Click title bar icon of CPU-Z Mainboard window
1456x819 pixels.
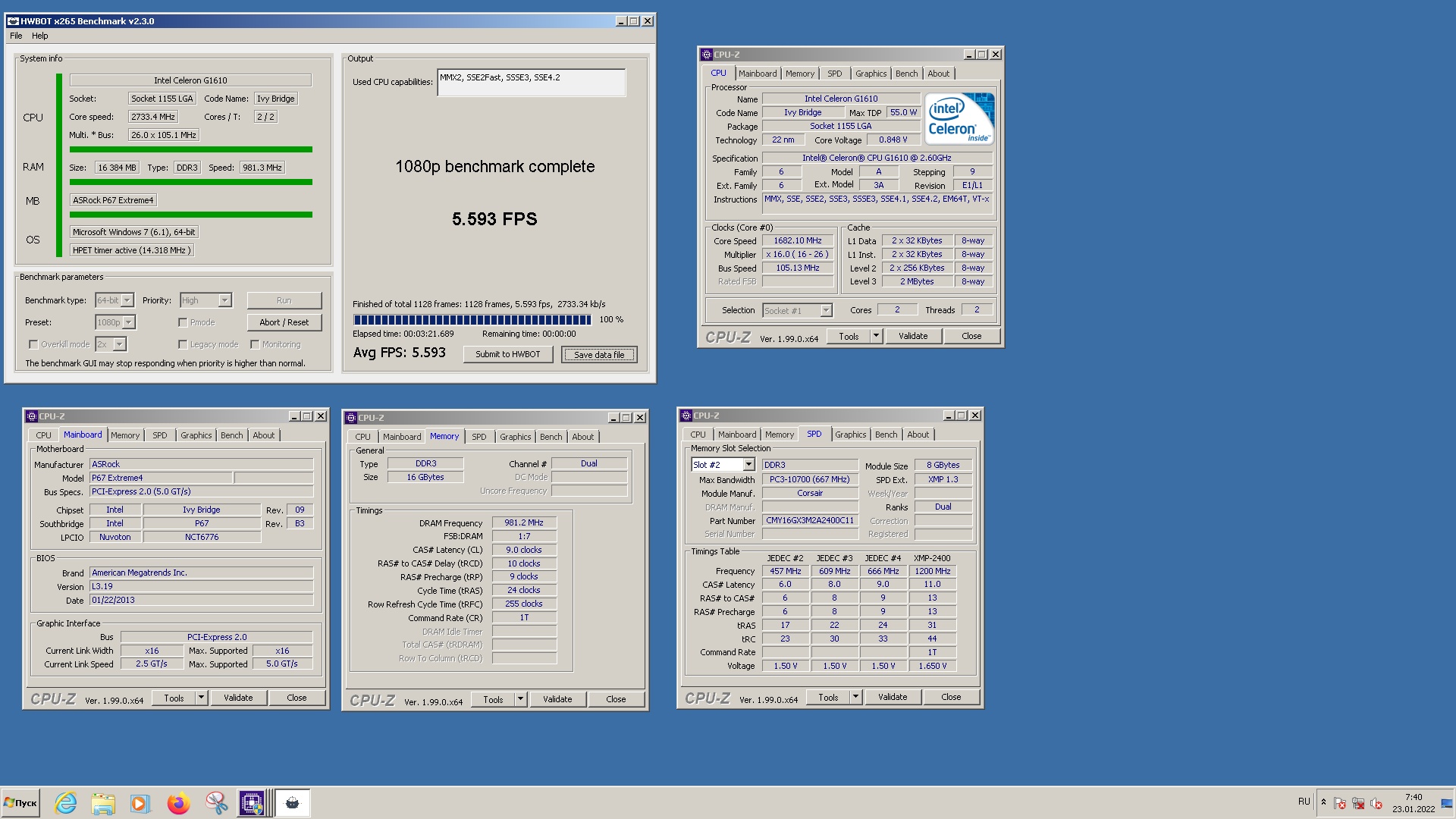[x=32, y=416]
